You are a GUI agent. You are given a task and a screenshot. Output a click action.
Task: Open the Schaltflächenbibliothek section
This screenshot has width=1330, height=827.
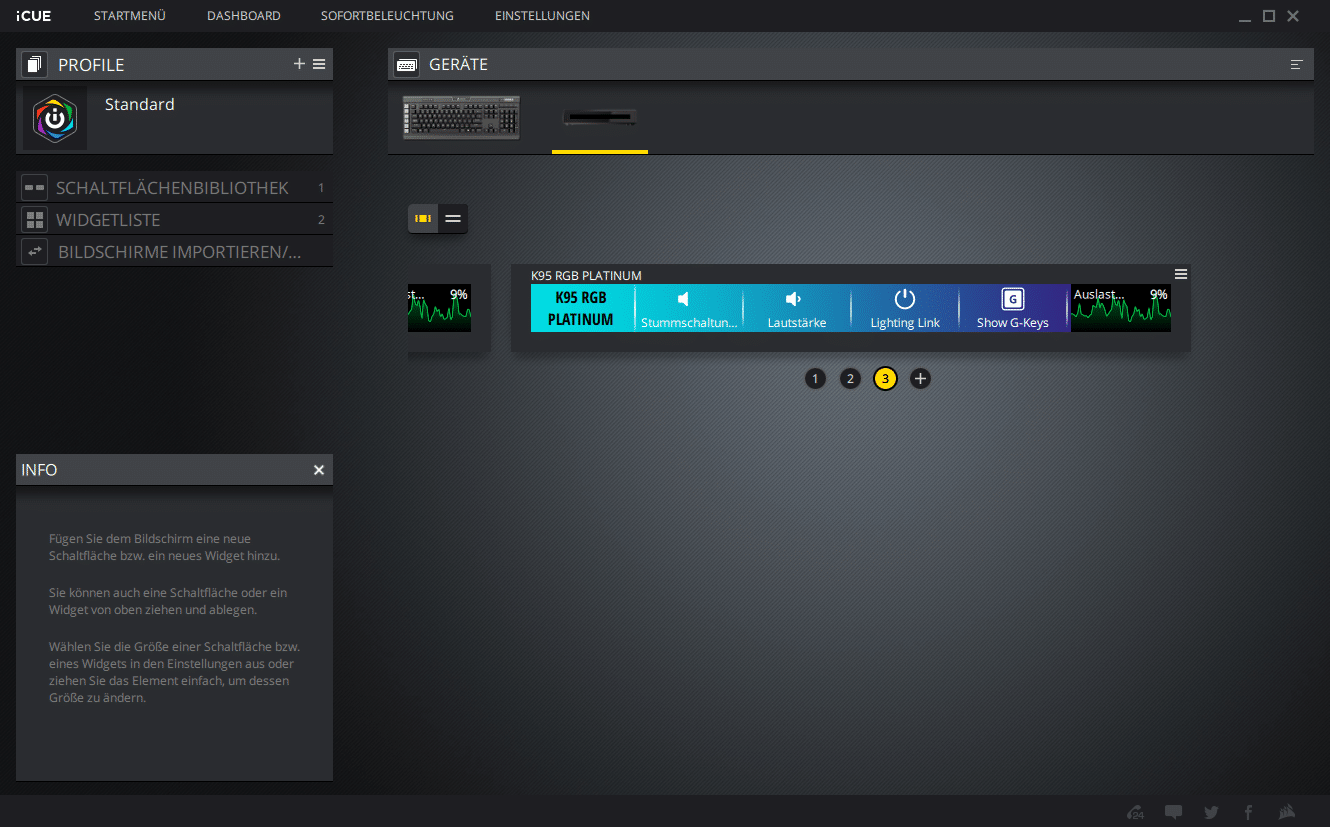pyautogui.click(x=172, y=188)
